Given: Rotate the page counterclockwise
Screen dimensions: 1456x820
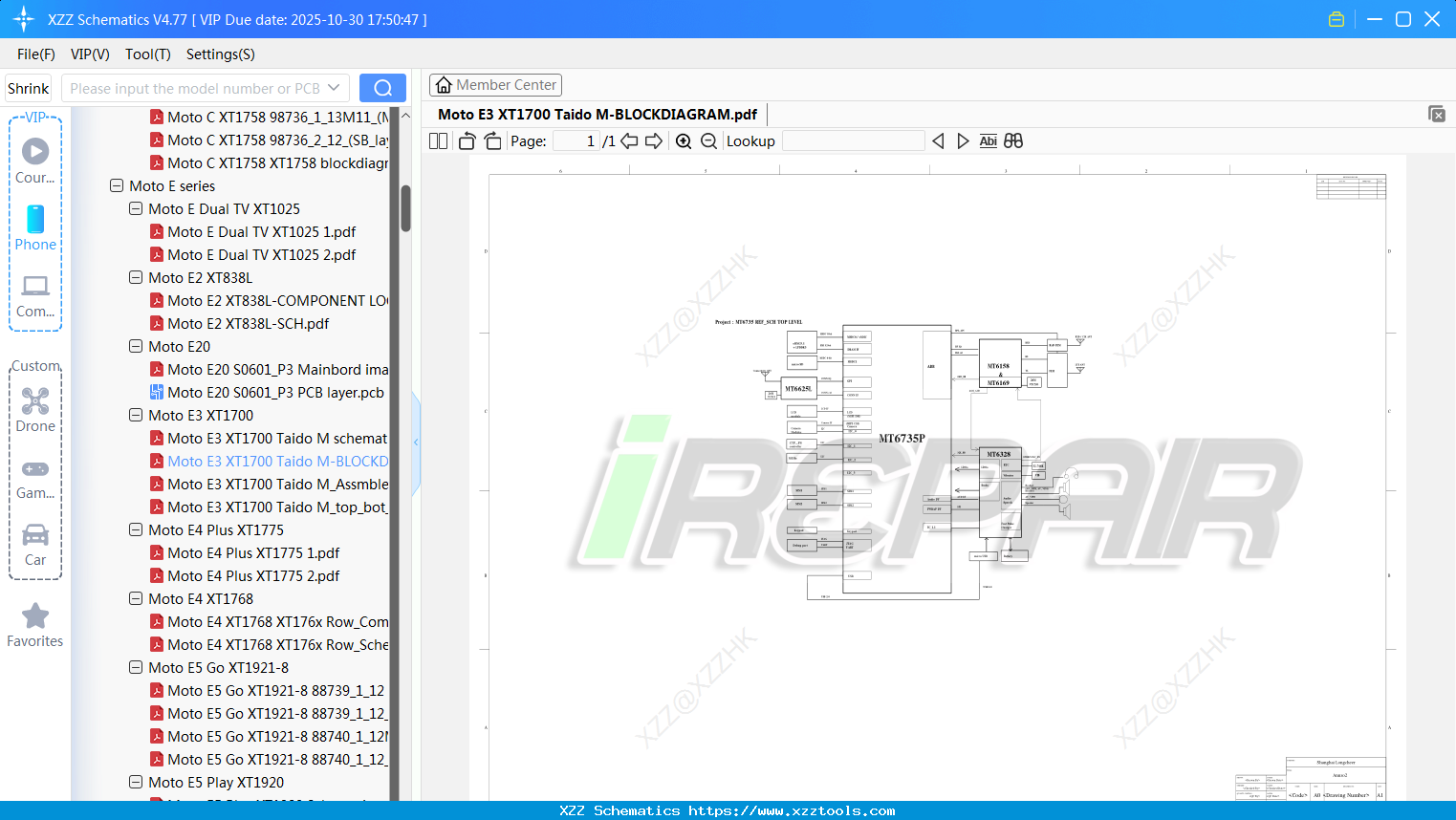Looking at the screenshot, I should 466,140.
